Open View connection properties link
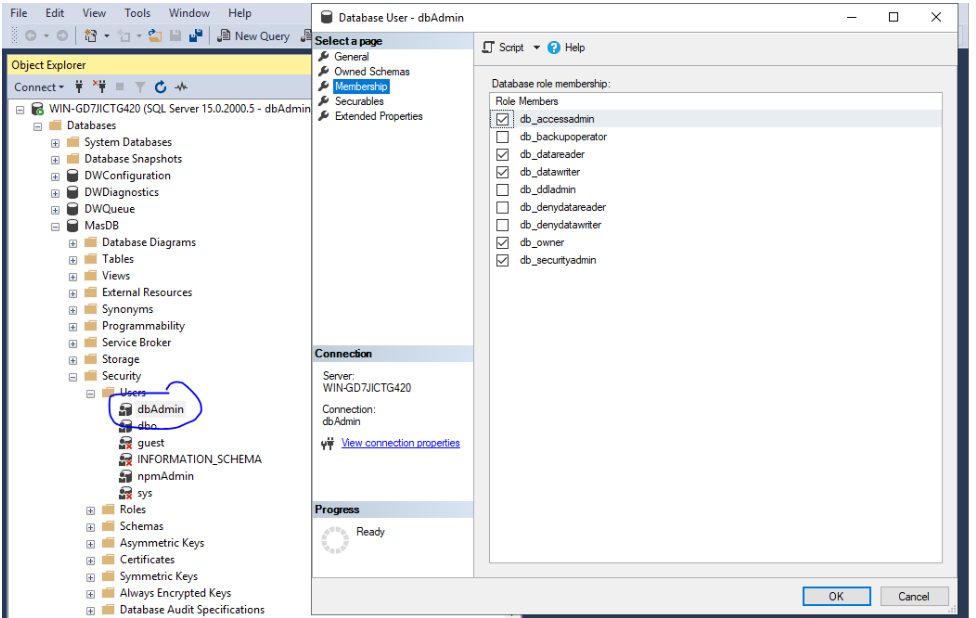The image size is (976, 618). coord(400,443)
